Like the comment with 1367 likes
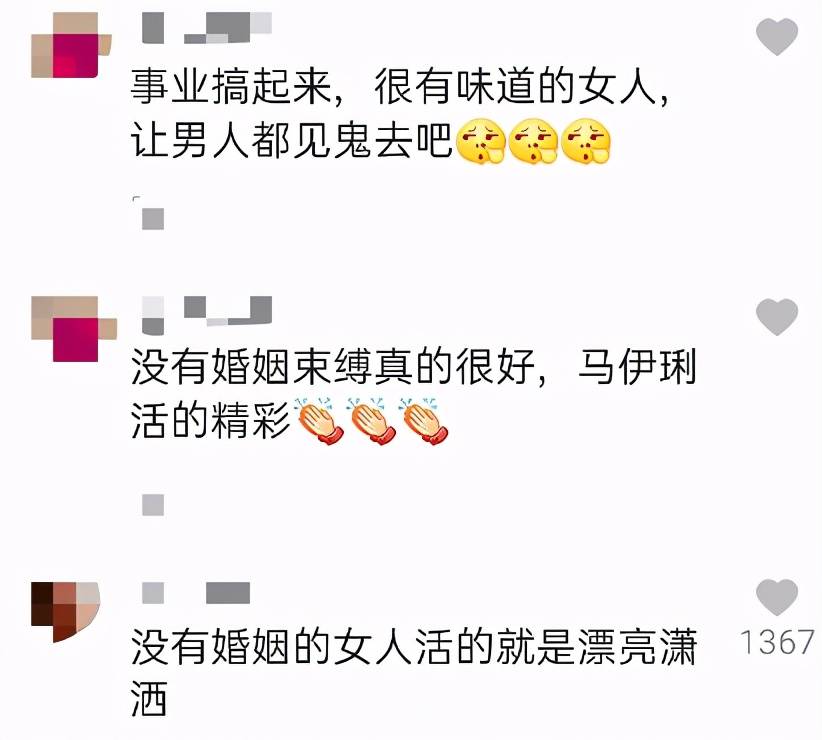822x740 pixels. 776,597
